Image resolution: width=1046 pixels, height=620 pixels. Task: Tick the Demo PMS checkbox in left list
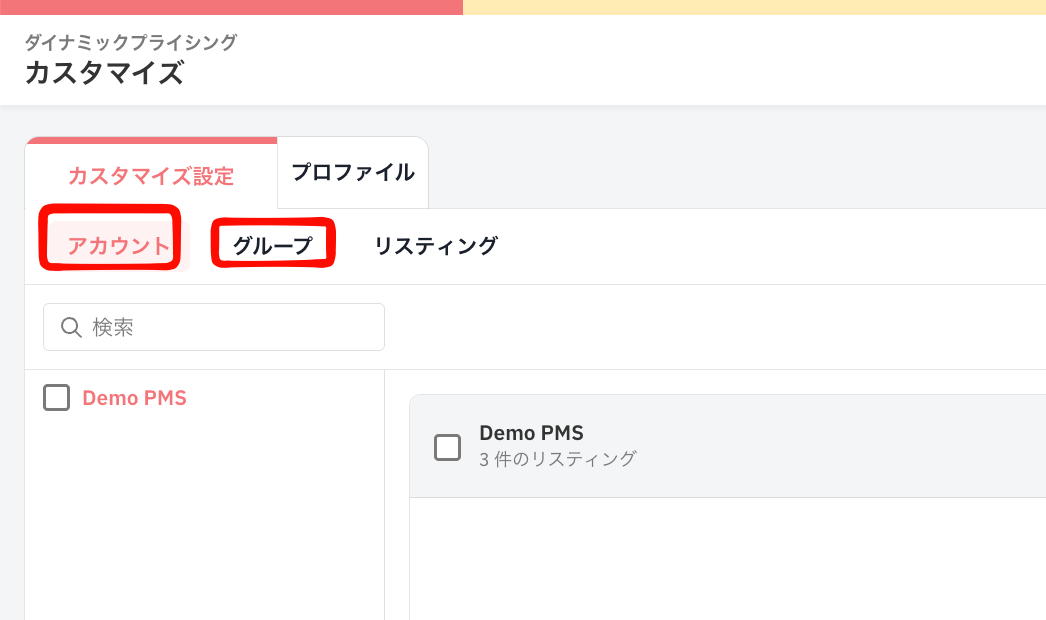tap(57, 398)
